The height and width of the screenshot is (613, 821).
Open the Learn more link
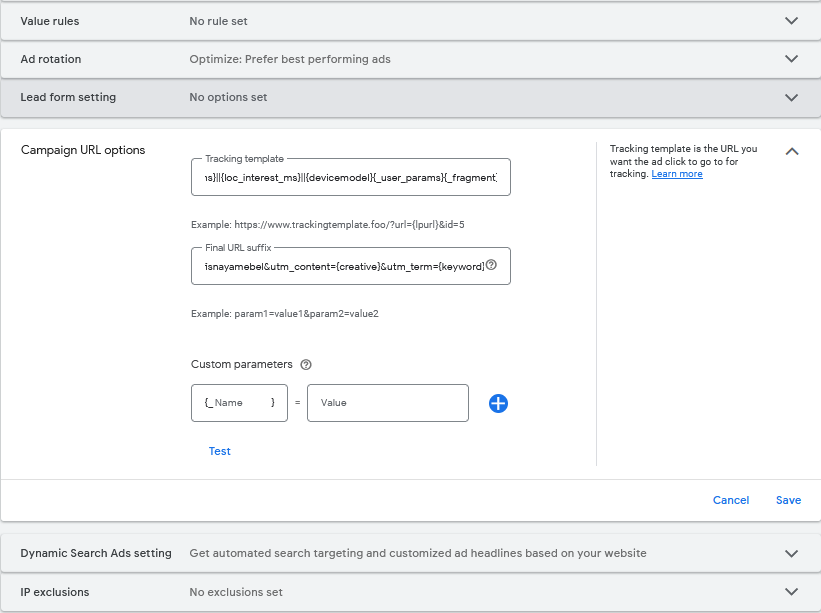677,174
